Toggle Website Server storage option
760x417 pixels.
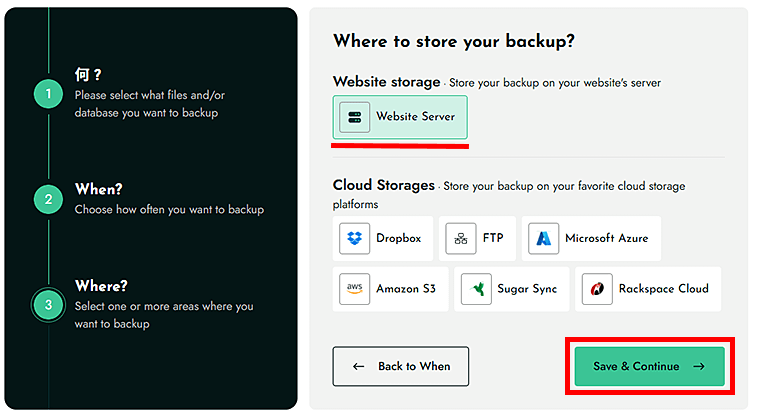click(x=400, y=117)
